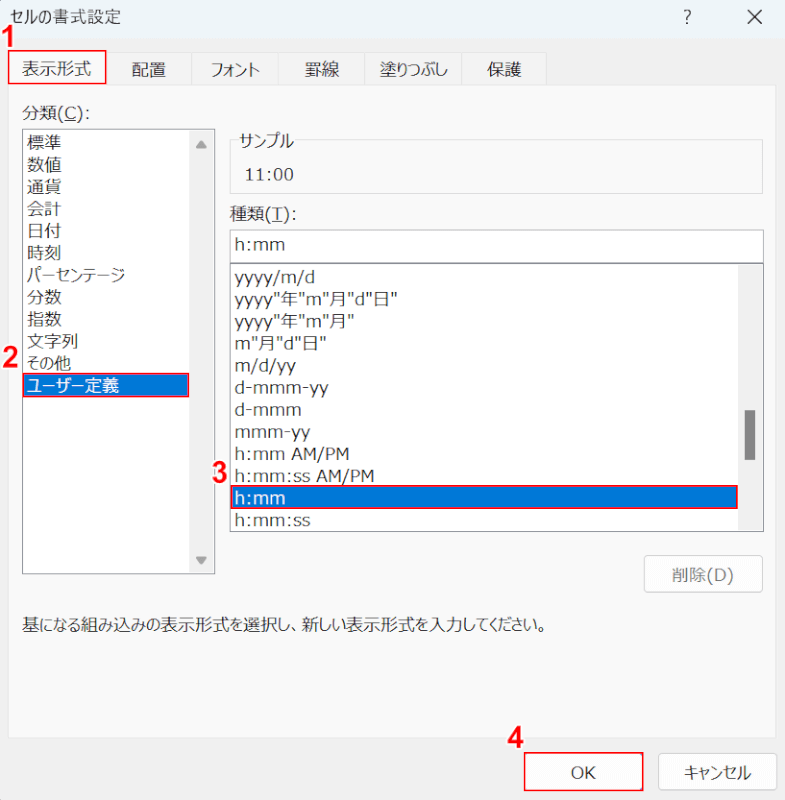Select 文字列 in the category list
Viewport: 785px width, 800px height.
(x=52, y=341)
